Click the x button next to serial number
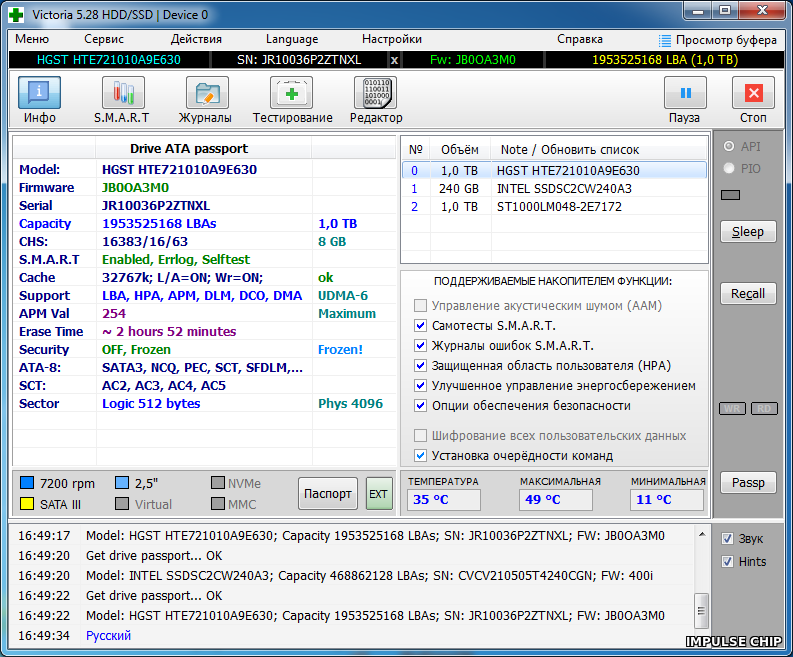Screen dimensions: 793x657 tap(394, 60)
